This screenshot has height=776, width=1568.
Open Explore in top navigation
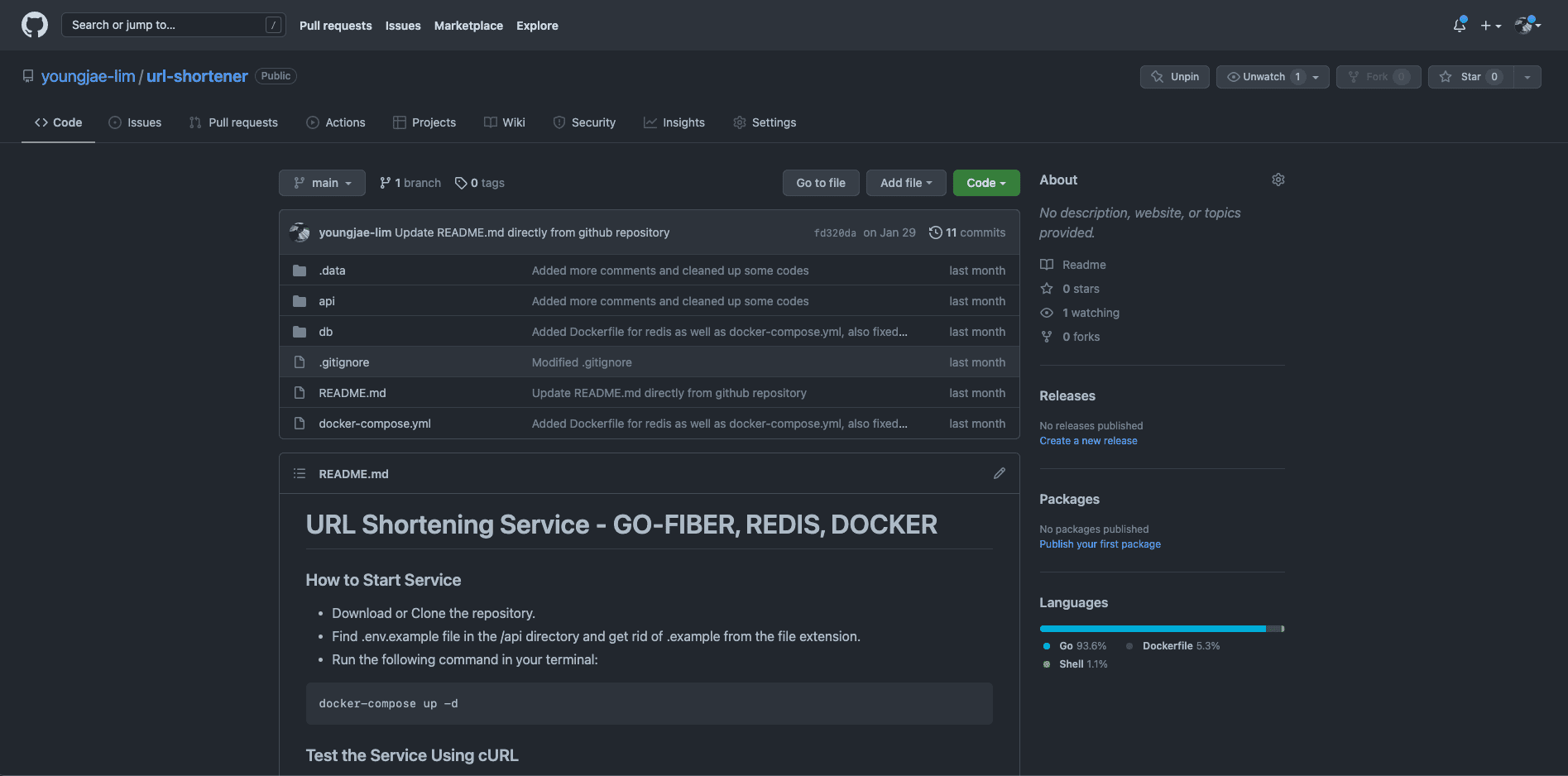coord(537,26)
